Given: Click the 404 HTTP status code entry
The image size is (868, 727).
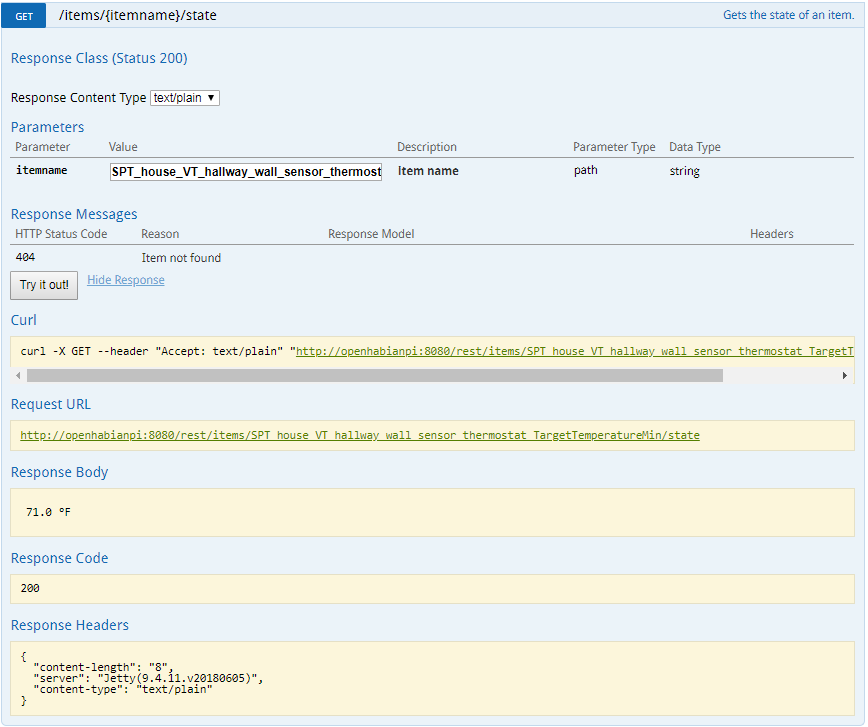Looking at the screenshot, I should tap(26, 258).
